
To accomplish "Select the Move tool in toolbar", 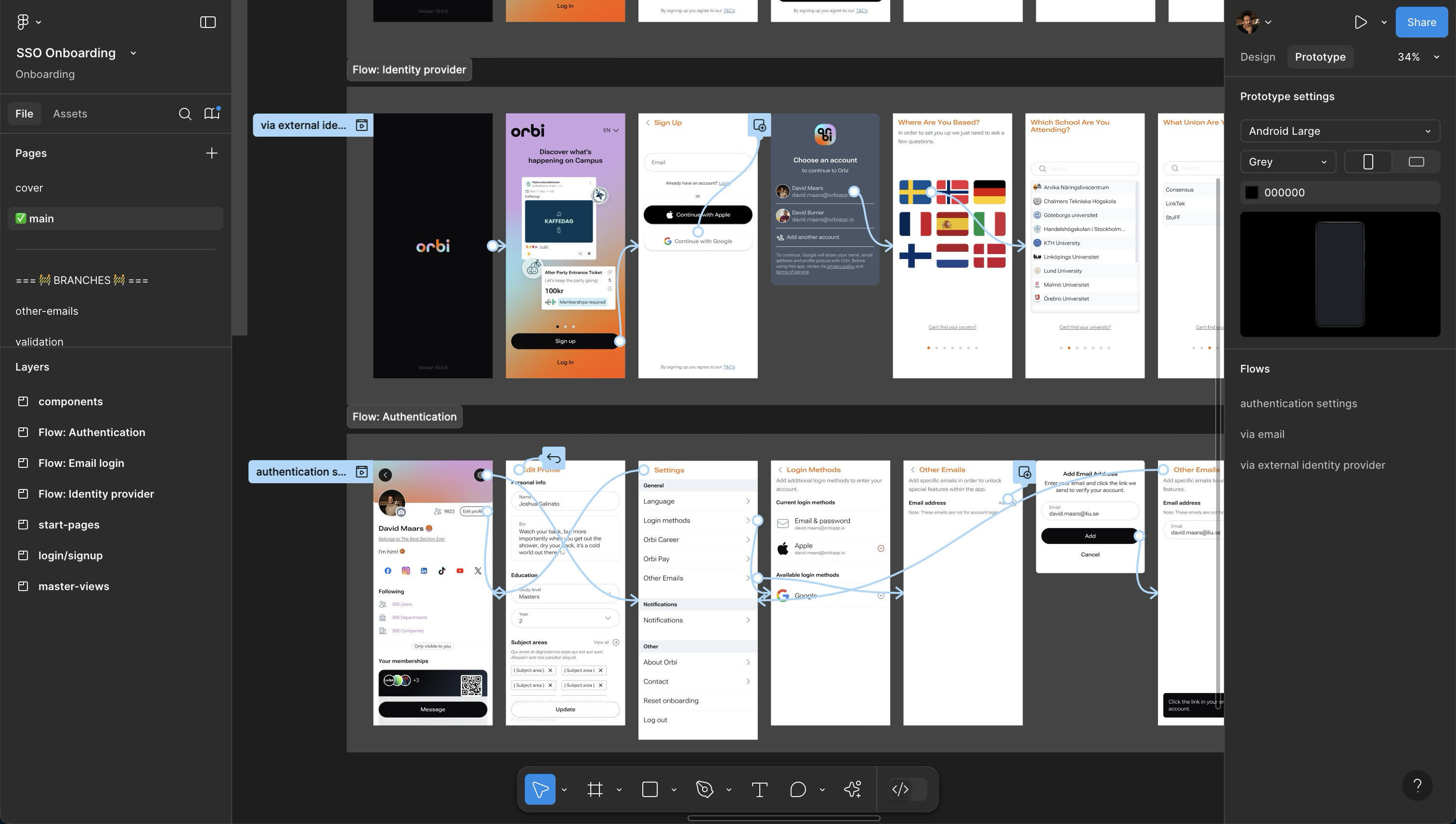I will pyautogui.click(x=540, y=789).
